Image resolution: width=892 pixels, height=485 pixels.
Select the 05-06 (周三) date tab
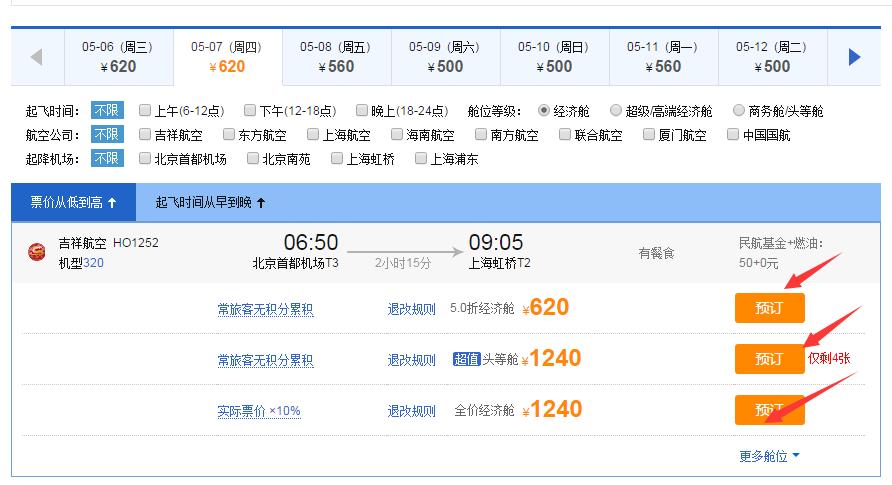pyautogui.click(x=118, y=57)
